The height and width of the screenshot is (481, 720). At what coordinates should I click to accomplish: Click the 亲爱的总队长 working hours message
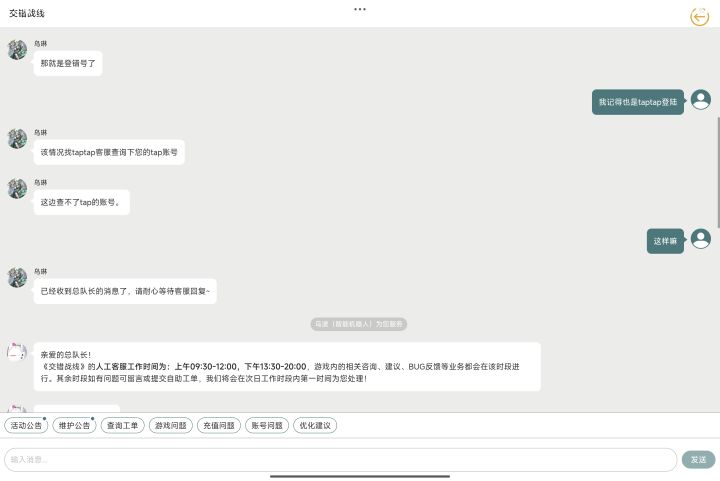tap(287, 367)
